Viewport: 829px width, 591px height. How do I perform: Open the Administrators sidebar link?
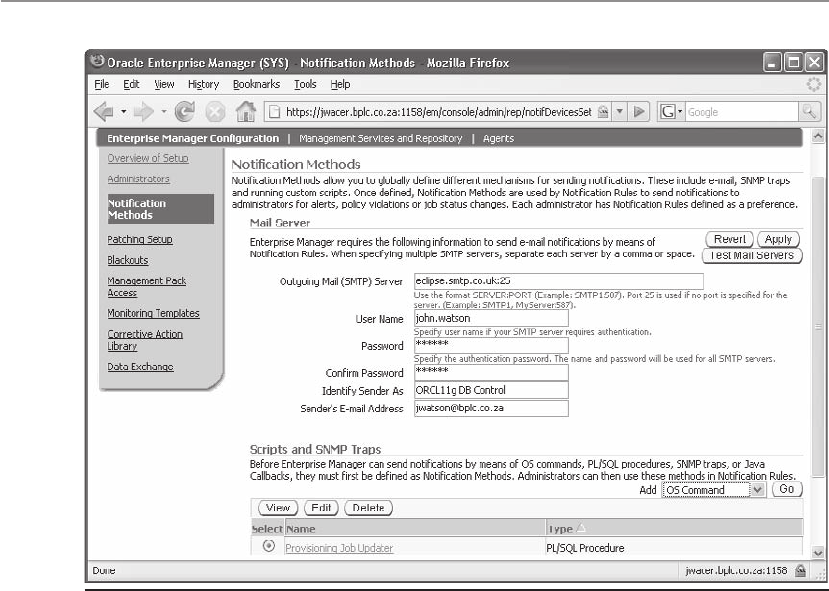tap(139, 179)
